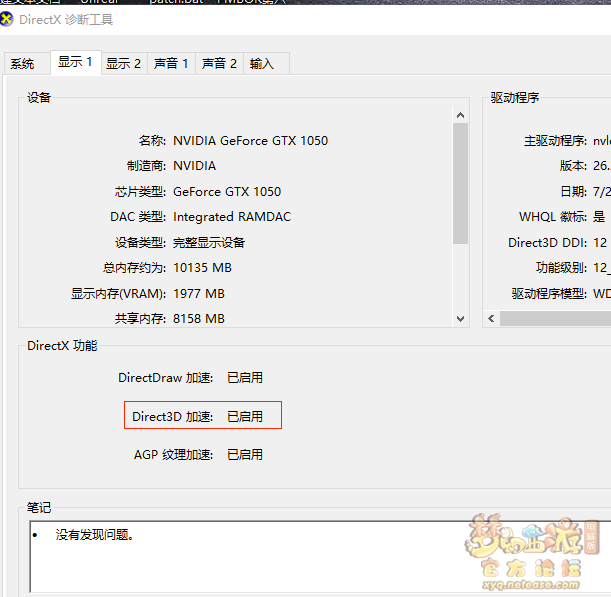Click the DirectX diagnostic tool title icon
Screen dimensions: 611x597
click(6, 19)
